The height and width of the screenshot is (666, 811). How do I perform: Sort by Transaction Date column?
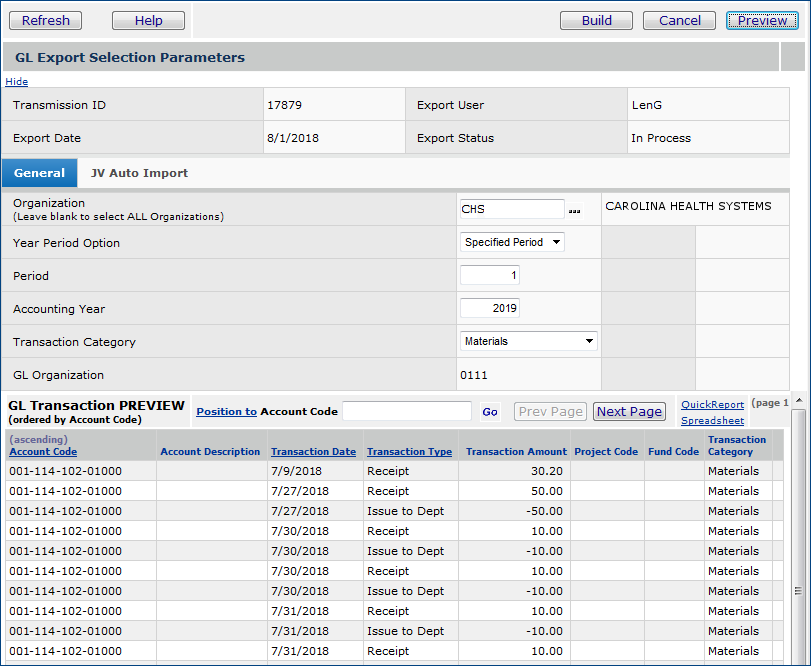pyautogui.click(x=313, y=452)
